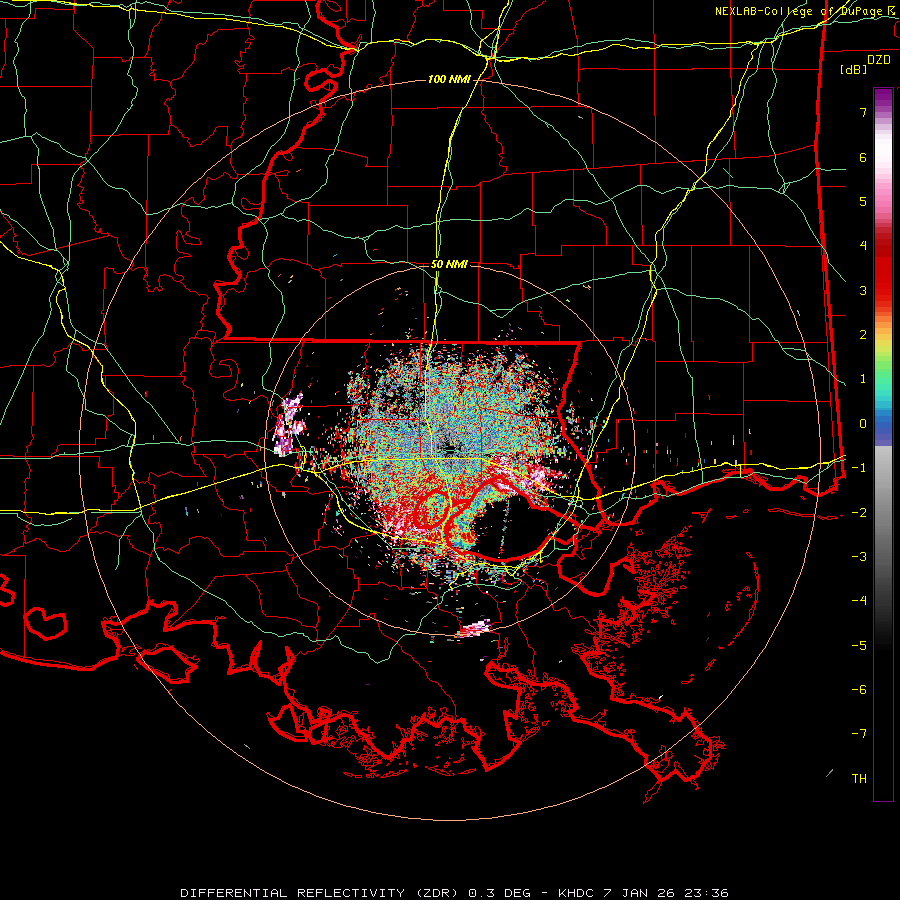Click the 6 value on the color scale
The width and height of the screenshot is (900, 900).
863,157
